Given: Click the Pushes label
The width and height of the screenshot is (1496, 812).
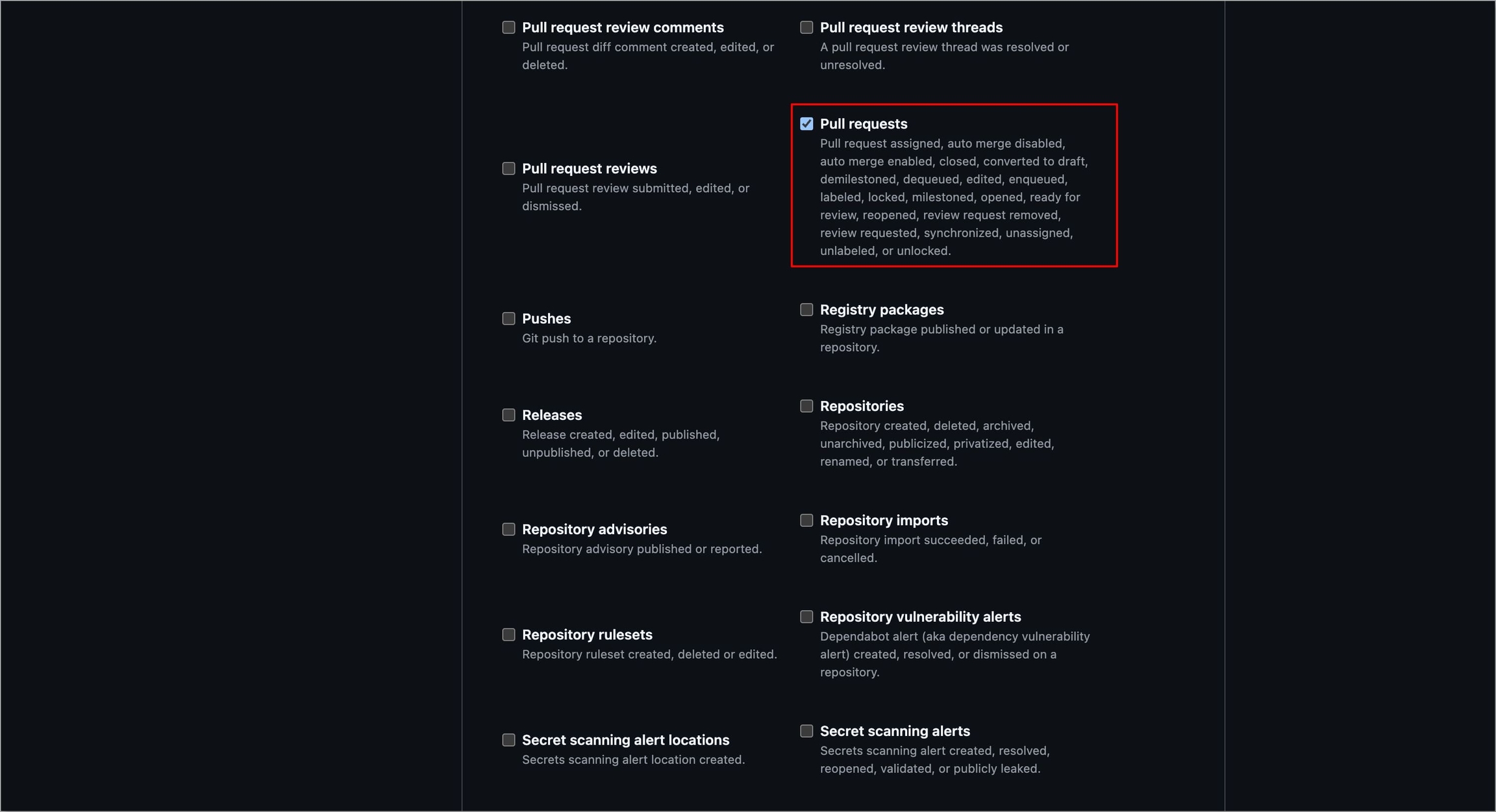Looking at the screenshot, I should (546, 319).
